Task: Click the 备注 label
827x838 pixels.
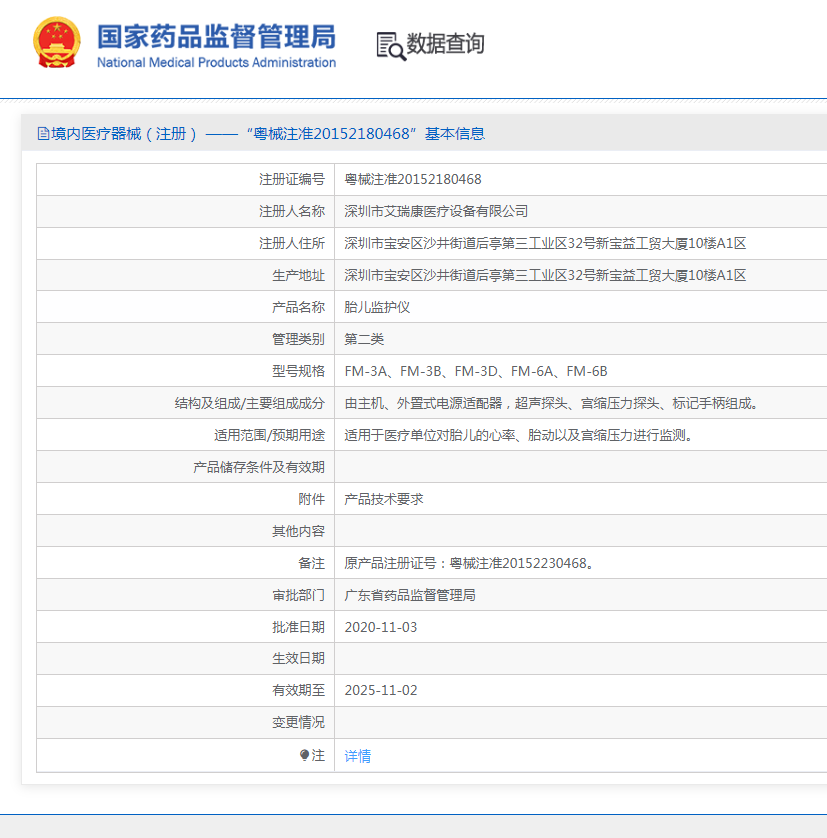Action: pyautogui.click(x=312, y=563)
